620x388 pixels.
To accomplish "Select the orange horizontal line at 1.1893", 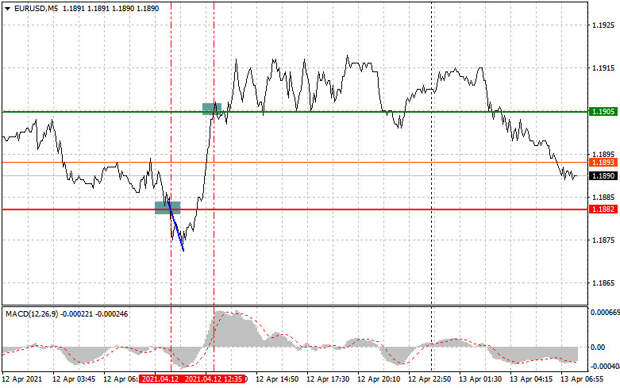I will (295, 162).
